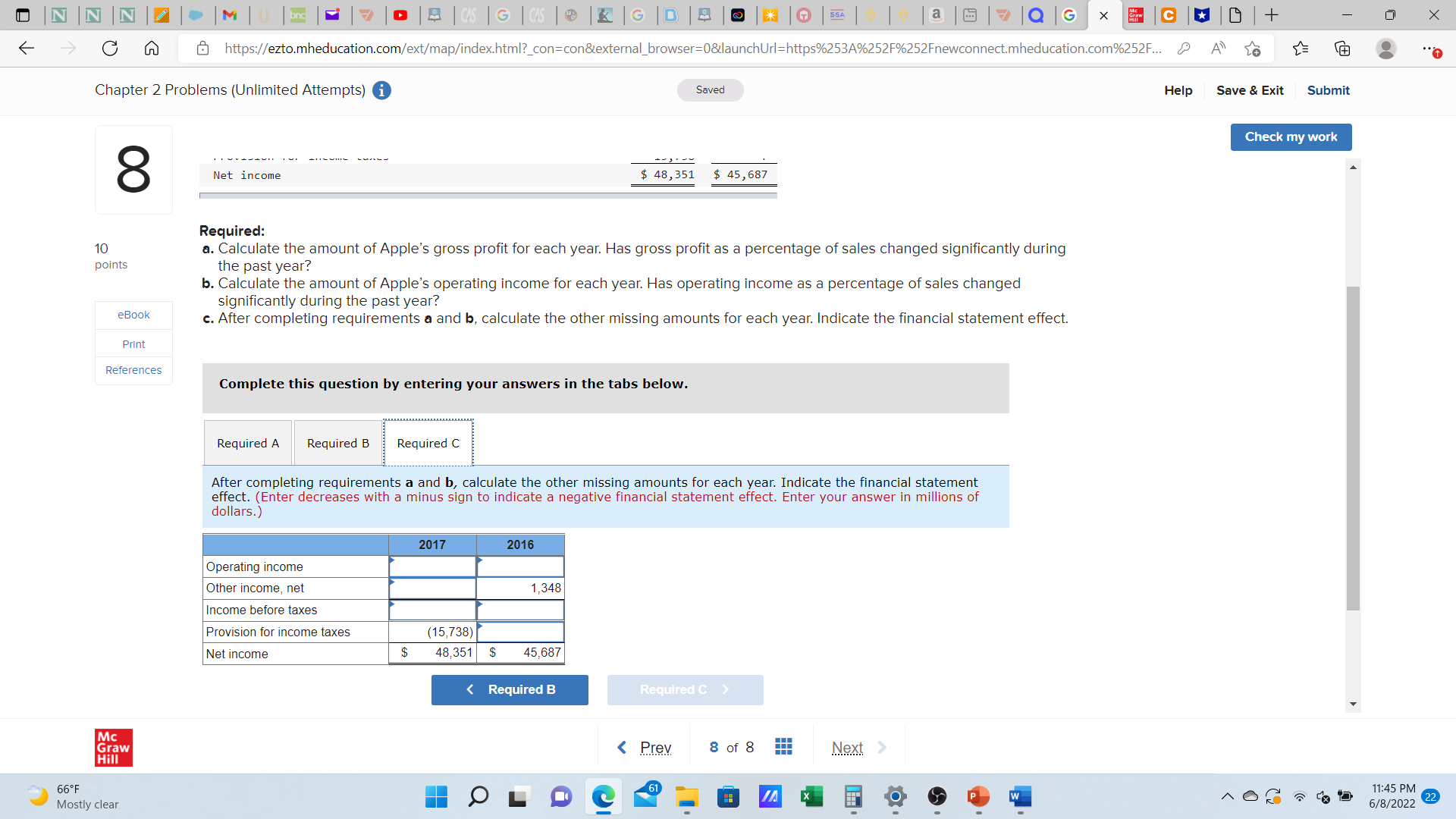The height and width of the screenshot is (819, 1456).
Task: Open Calculator app in taskbar
Action: (852, 796)
